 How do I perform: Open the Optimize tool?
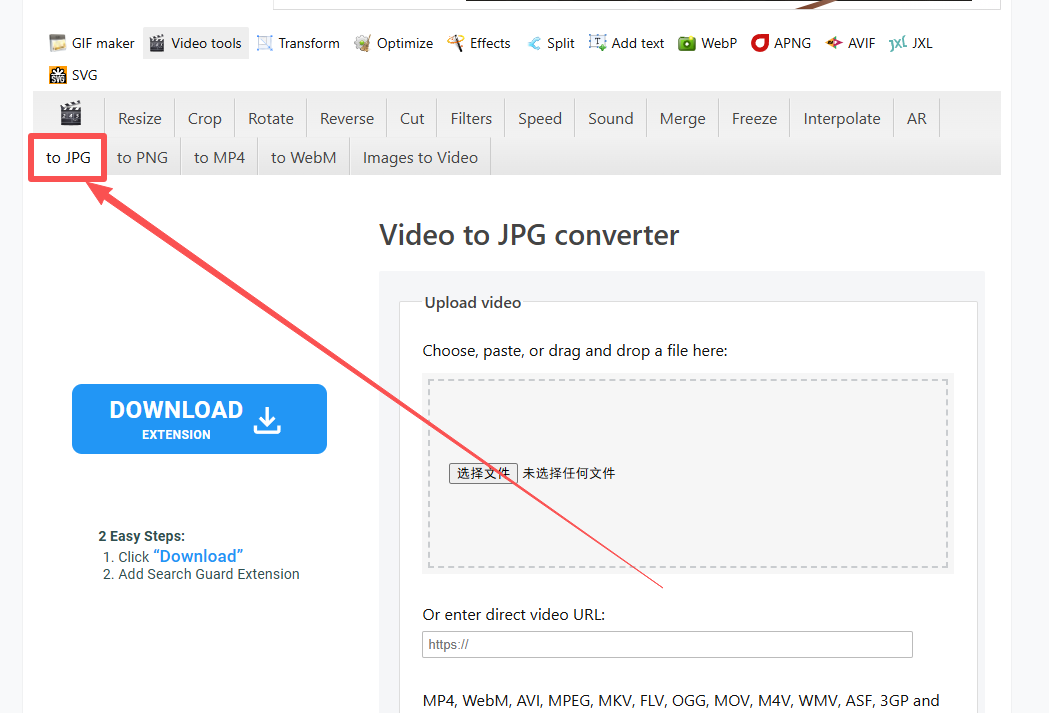394,43
